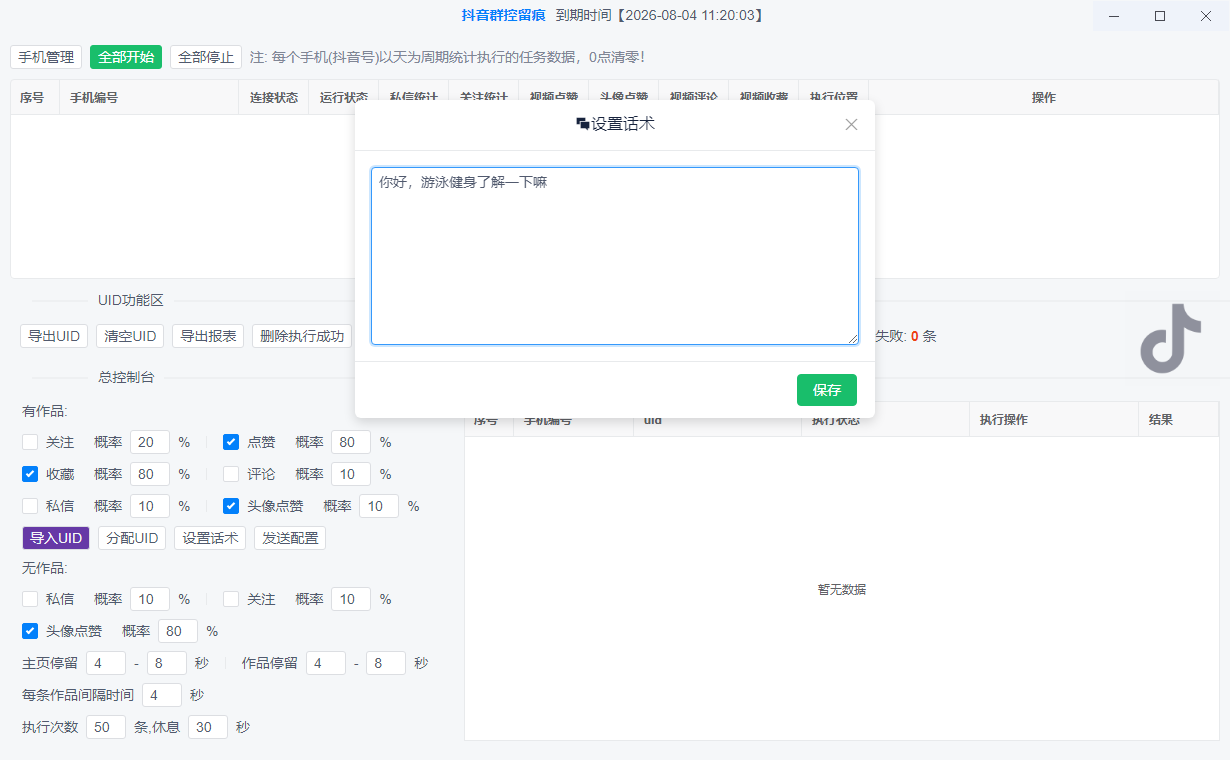Click the 导出UID button
The width and height of the screenshot is (1230, 760).
pos(54,336)
